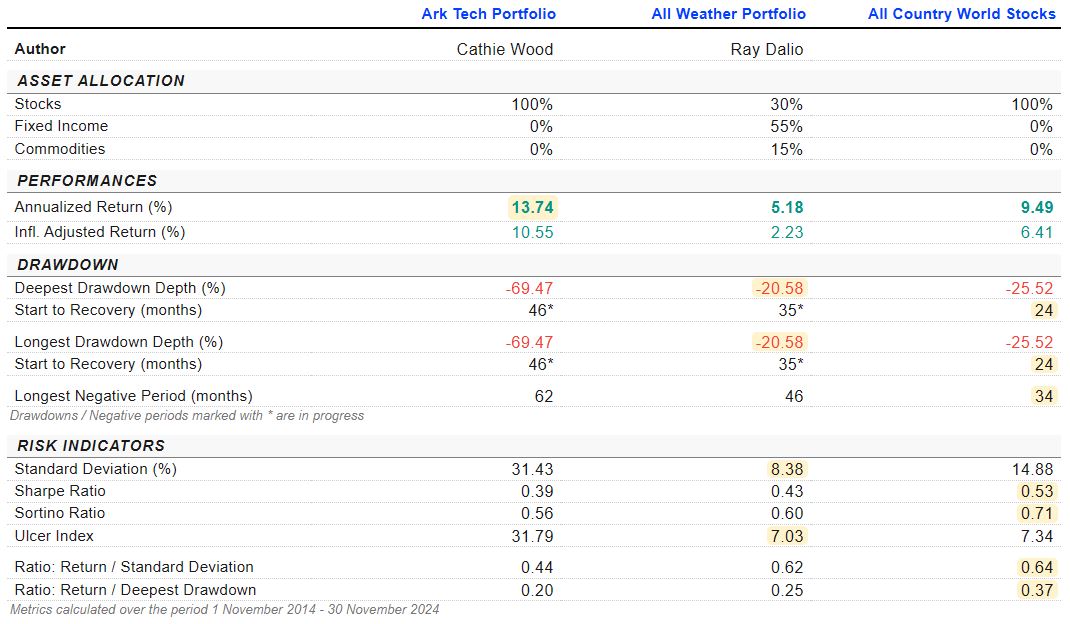
Task: Select the 0.56 Sortino Ratio value
Action: click(537, 513)
